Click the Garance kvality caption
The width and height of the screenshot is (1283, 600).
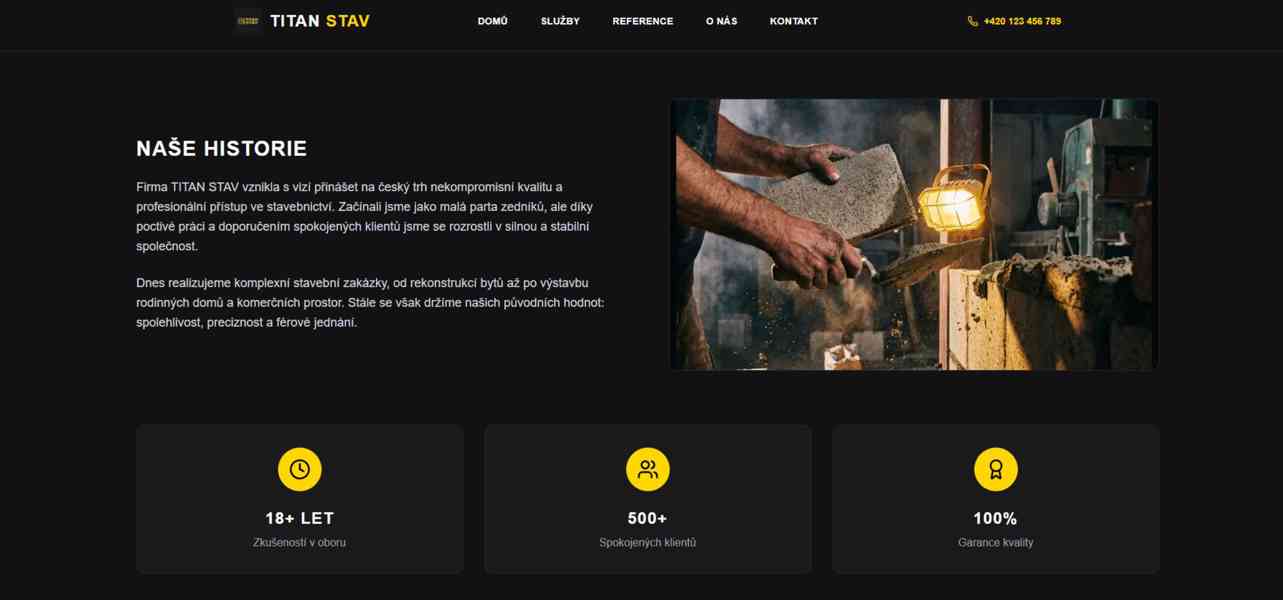[x=996, y=542]
